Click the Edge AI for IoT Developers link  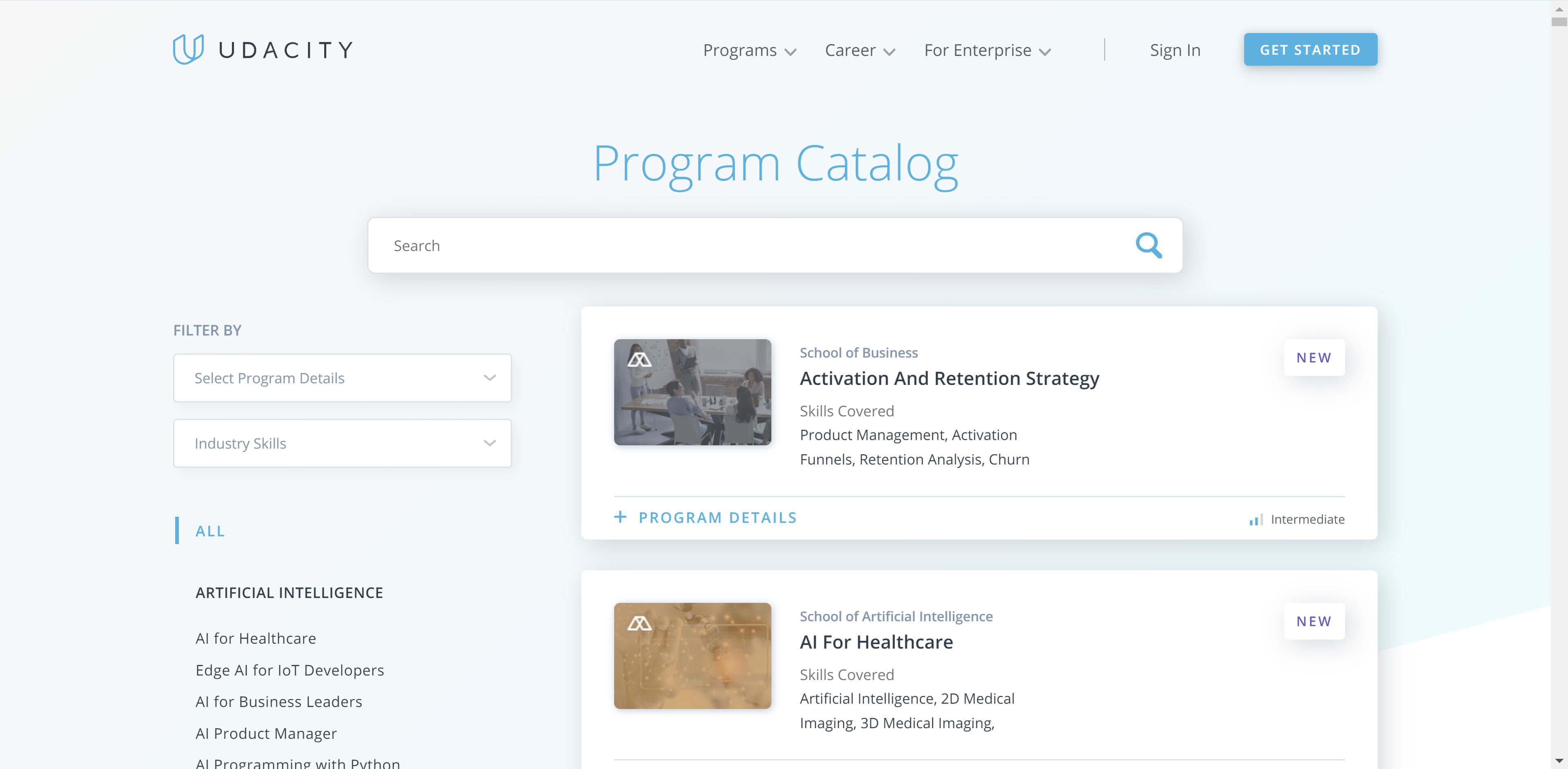(x=290, y=670)
